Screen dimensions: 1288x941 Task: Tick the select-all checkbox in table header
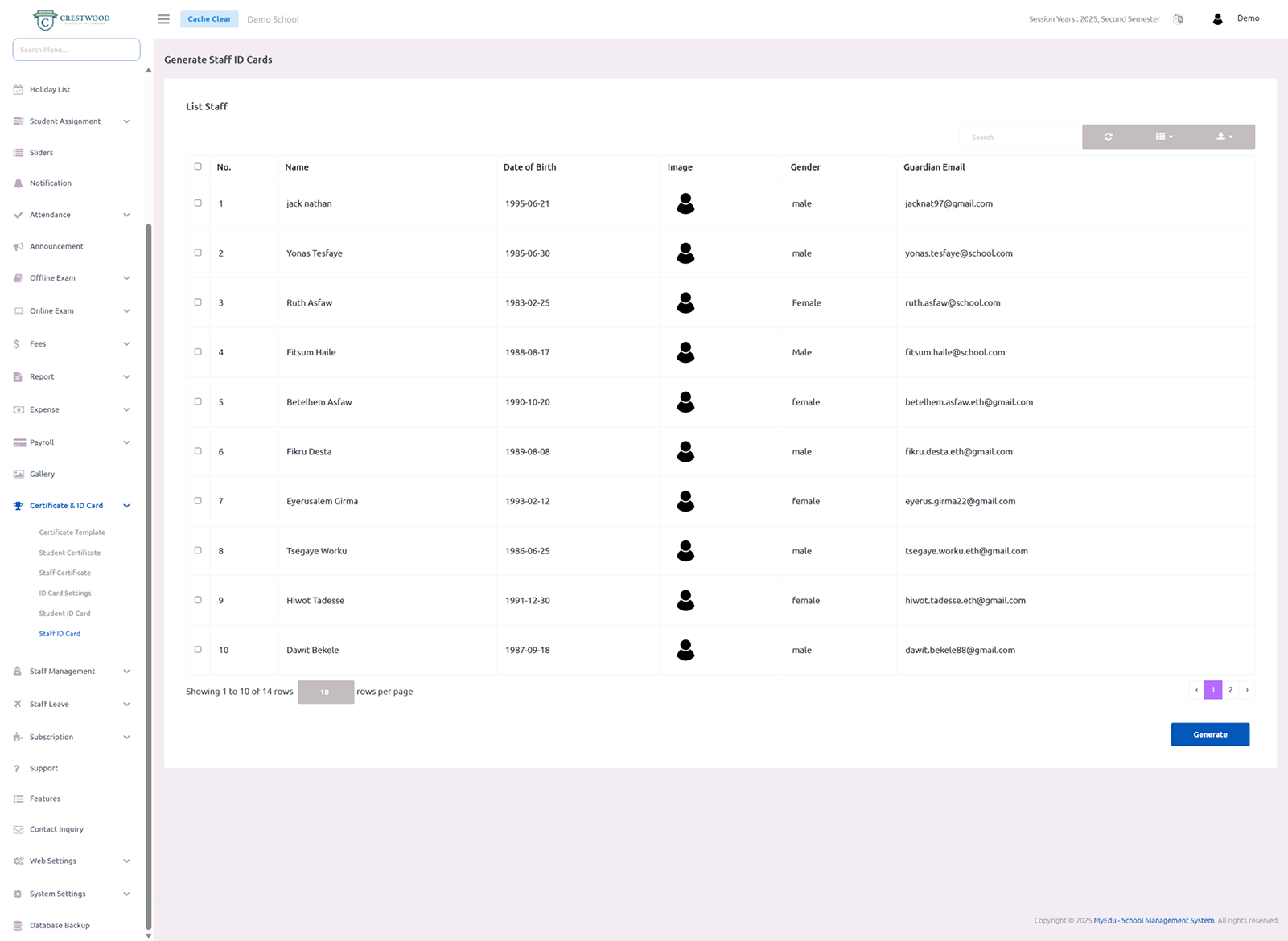[198, 166]
